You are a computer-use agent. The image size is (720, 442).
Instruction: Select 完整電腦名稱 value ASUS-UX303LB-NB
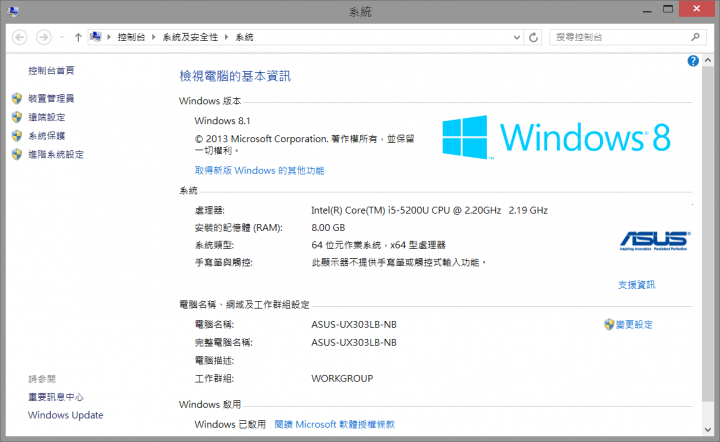click(354, 342)
